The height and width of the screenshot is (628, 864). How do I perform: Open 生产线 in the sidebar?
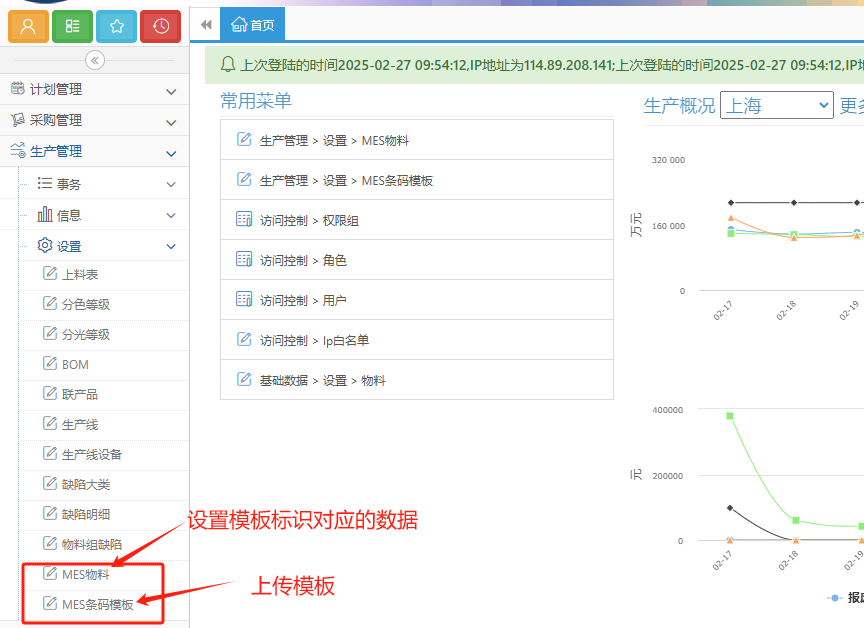(79, 425)
